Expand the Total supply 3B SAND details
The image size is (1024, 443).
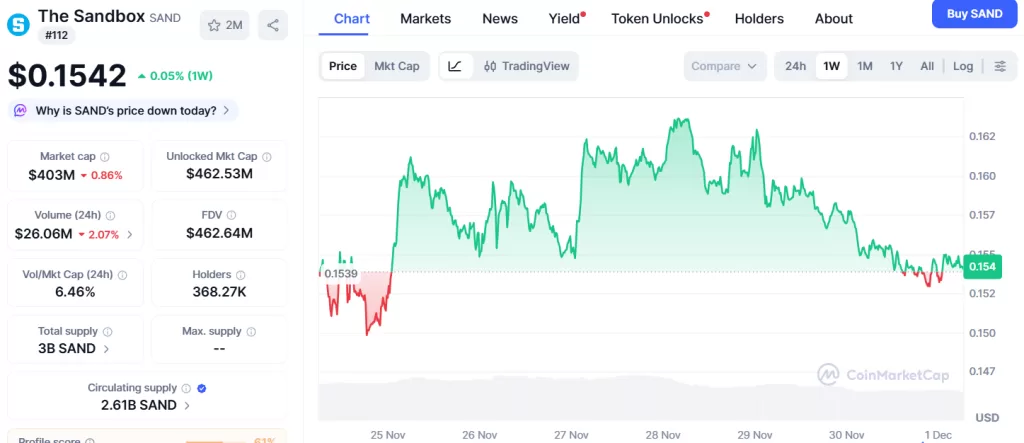tap(106, 349)
